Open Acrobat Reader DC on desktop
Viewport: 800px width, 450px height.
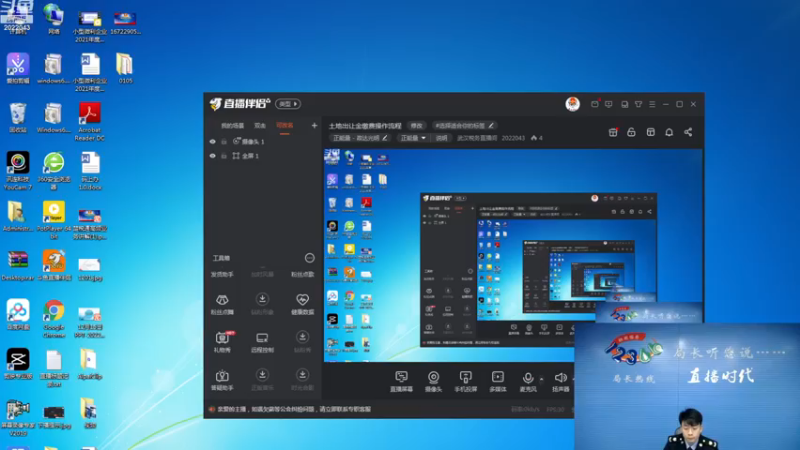click(x=89, y=121)
